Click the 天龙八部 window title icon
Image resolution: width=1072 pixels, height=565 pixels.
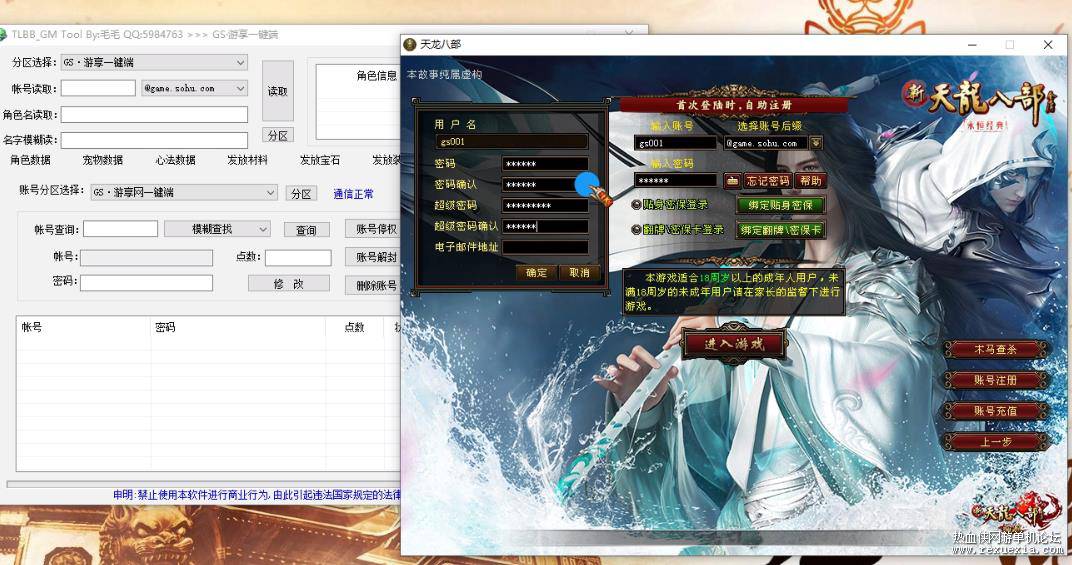410,44
